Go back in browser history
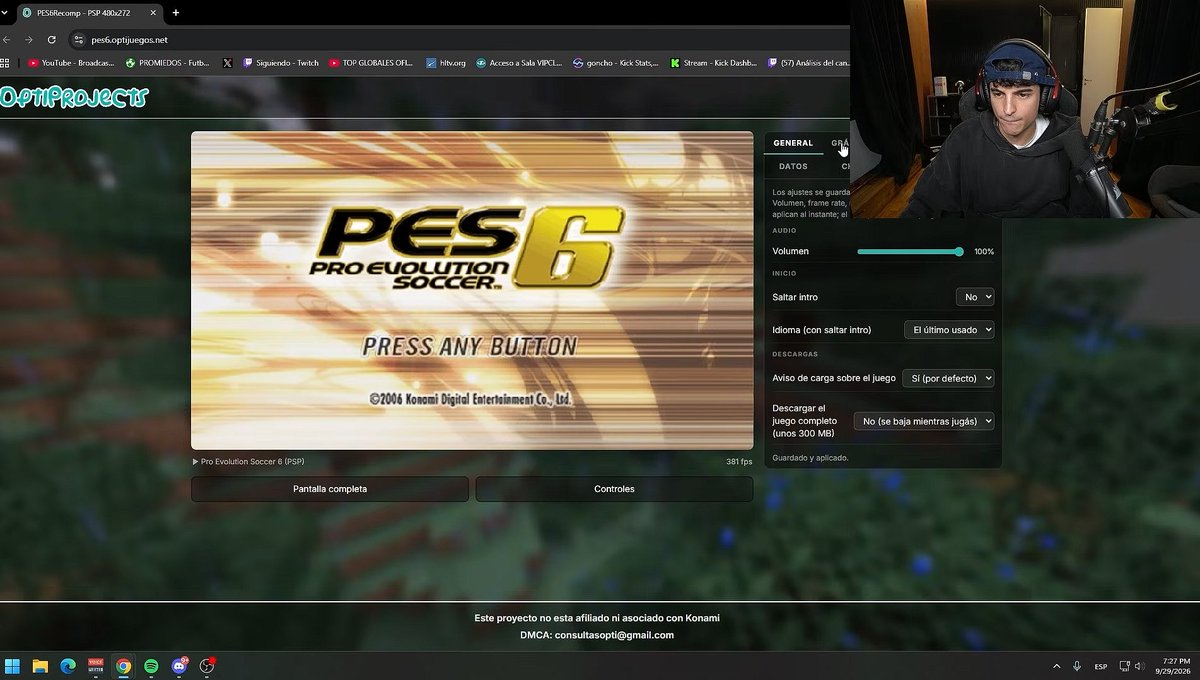 click(x=7, y=40)
